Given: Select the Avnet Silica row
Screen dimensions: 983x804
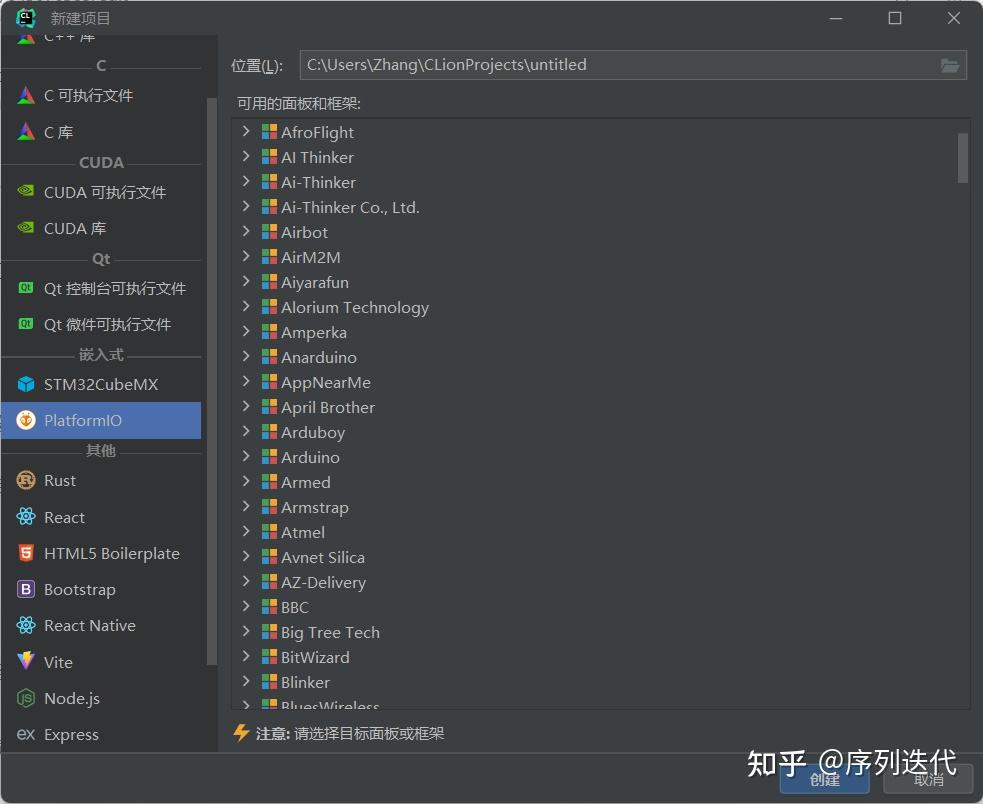Looking at the screenshot, I should pos(600,557).
